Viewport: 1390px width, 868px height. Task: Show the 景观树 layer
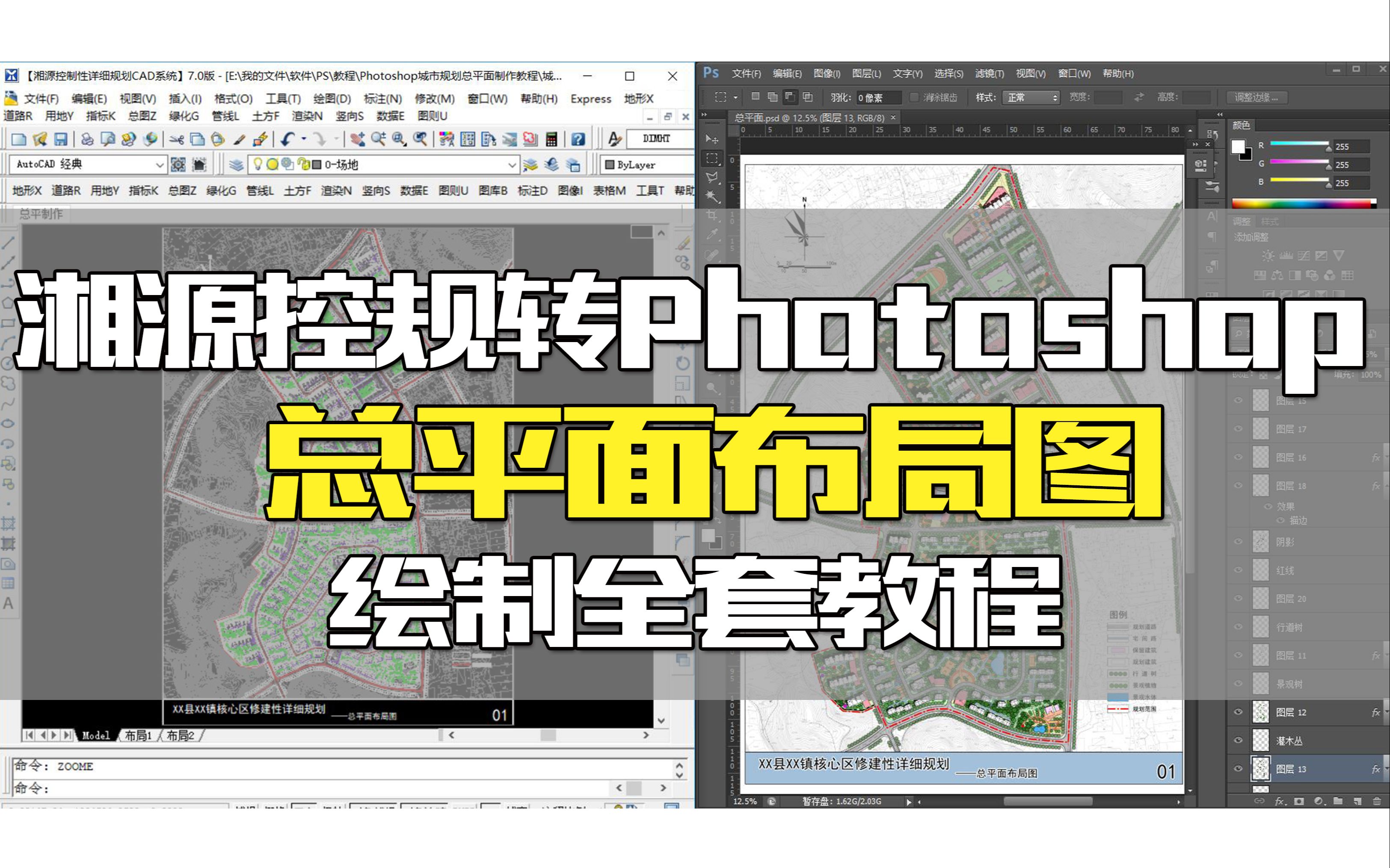(1239, 683)
